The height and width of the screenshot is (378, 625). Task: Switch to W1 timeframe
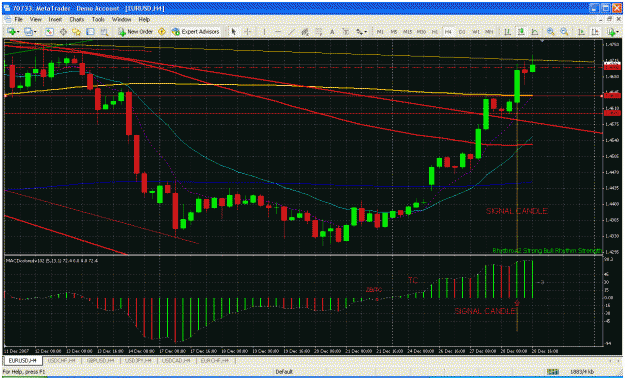coord(476,32)
